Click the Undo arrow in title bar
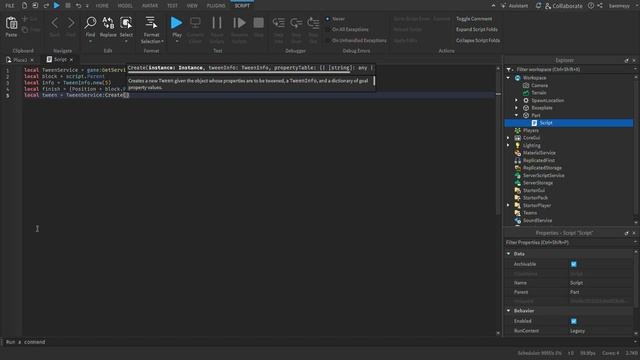The width and height of the screenshot is (640, 360). [78, 5]
